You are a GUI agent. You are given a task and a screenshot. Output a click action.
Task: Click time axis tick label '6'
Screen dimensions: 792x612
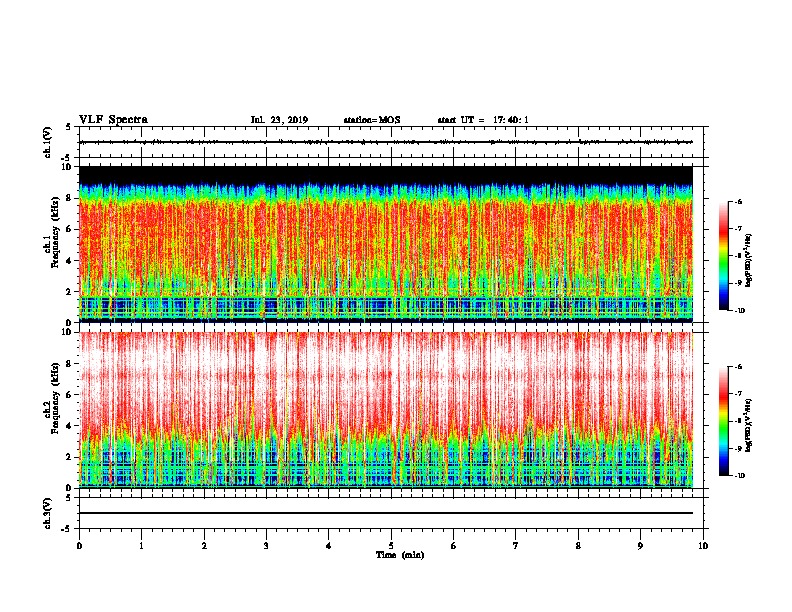[x=454, y=546]
